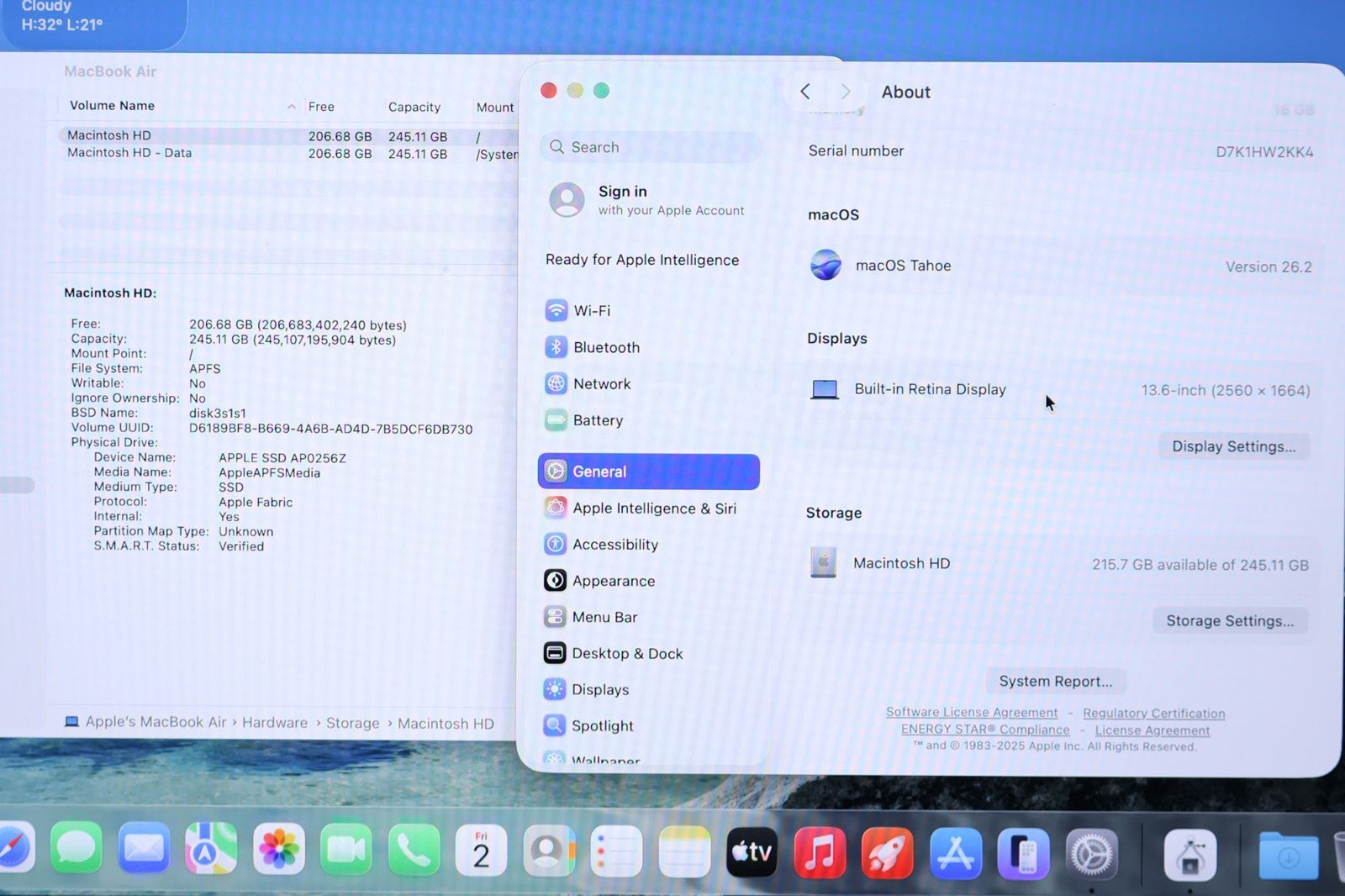Select Network in the sidebar

point(601,384)
